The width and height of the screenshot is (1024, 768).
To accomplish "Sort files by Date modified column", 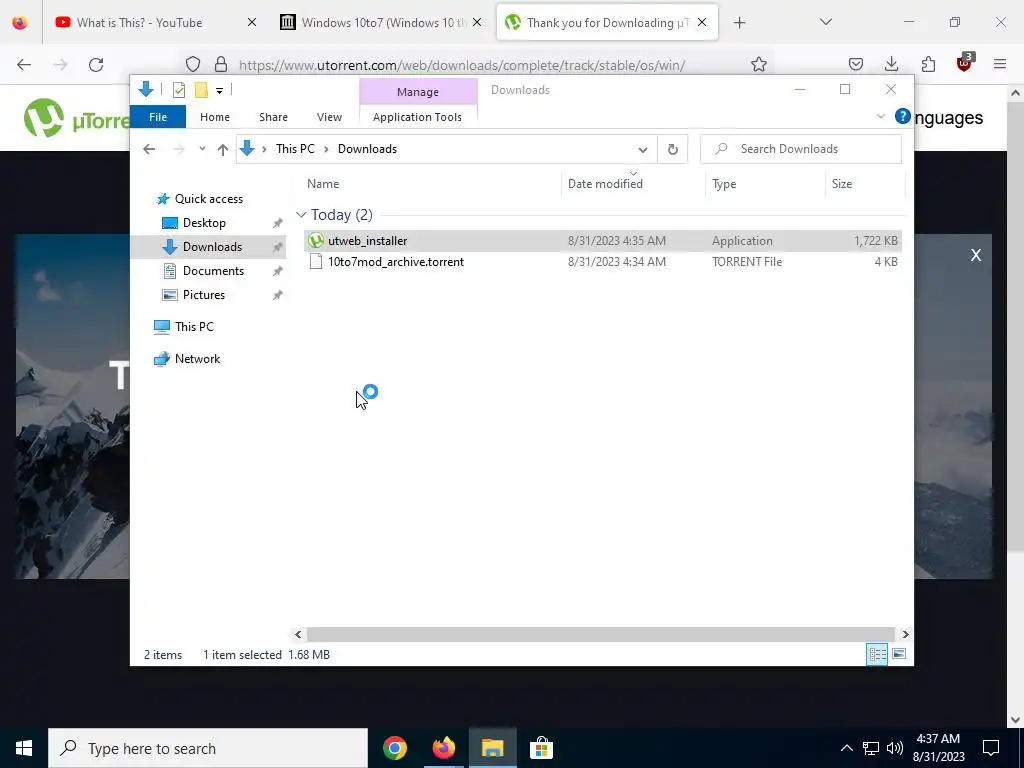I will pyautogui.click(x=605, y=184).
